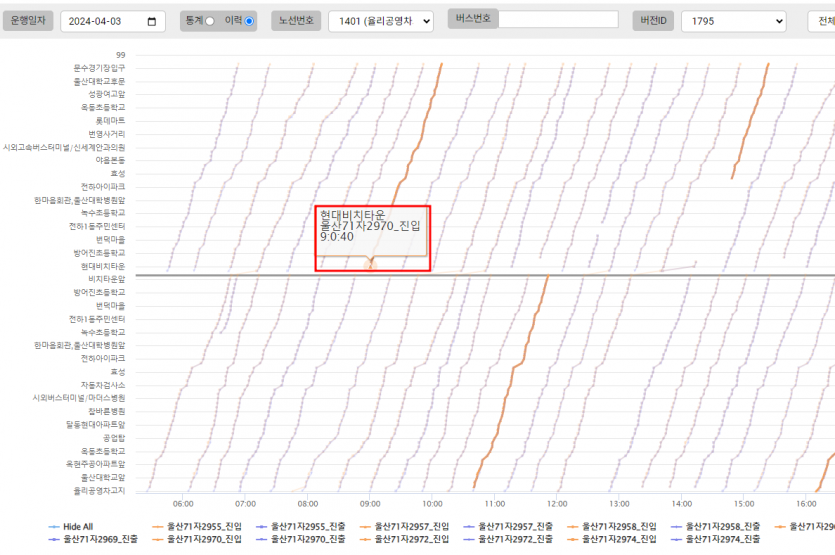The height and width of the screenshot is (555, 835).
Task: Expand the 버전ID dropdown showing 1795
Action: coord(733,21)
